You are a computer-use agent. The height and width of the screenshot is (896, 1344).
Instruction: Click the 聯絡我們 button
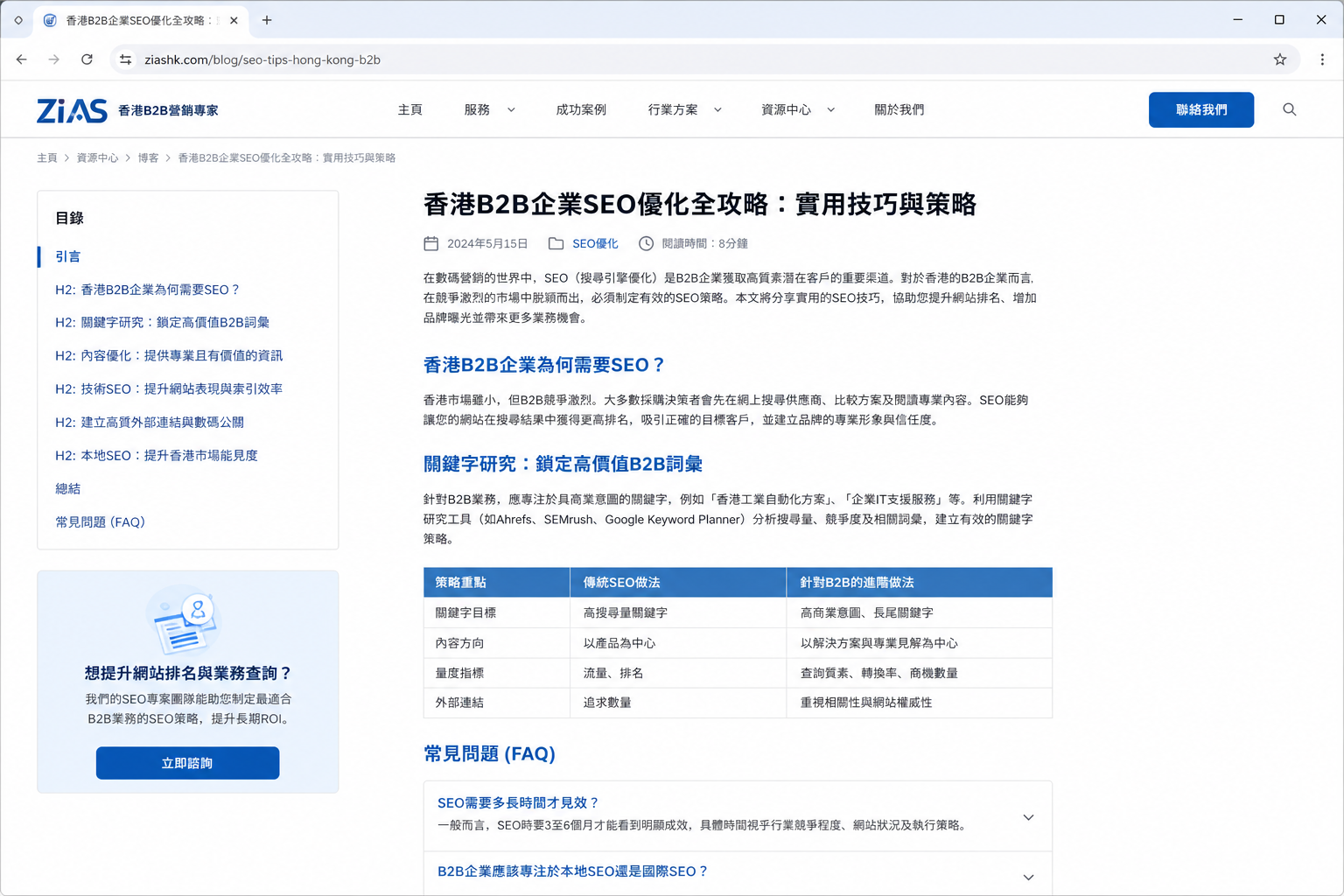(1200, 109)
